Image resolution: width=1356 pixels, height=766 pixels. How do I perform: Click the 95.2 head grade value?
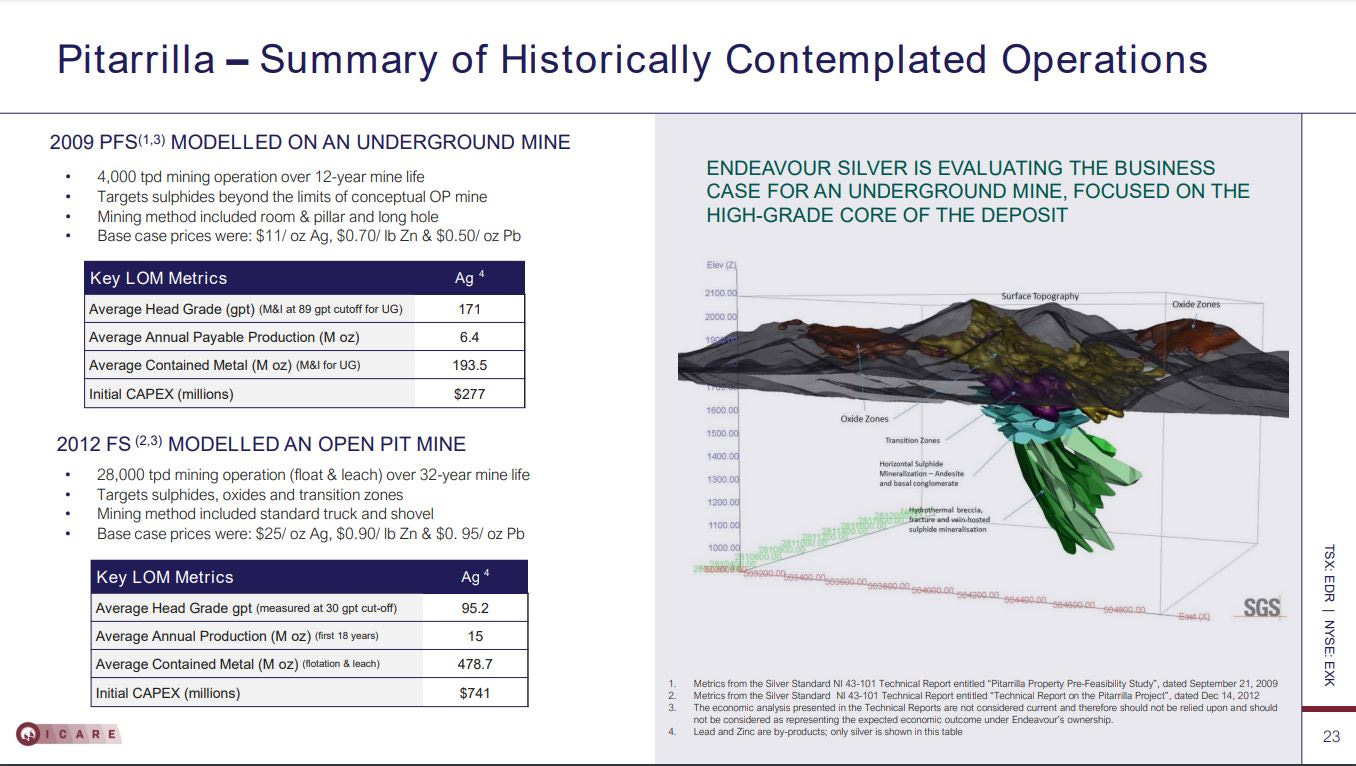(475, 608)
